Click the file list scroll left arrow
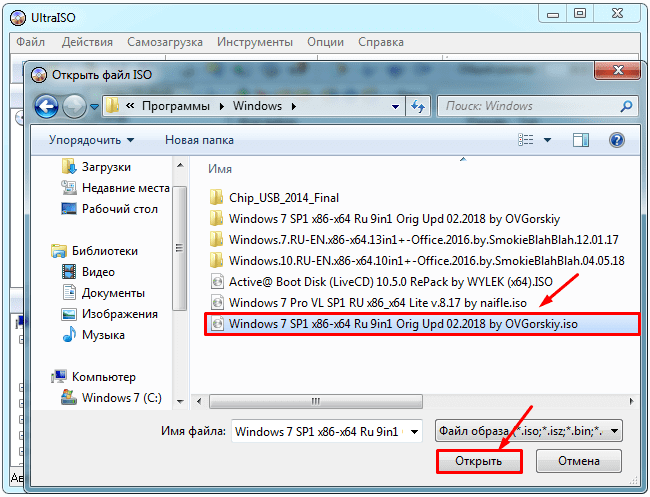Screen dimensions: 650x497 pyautogui.click(x=199, y=401)
